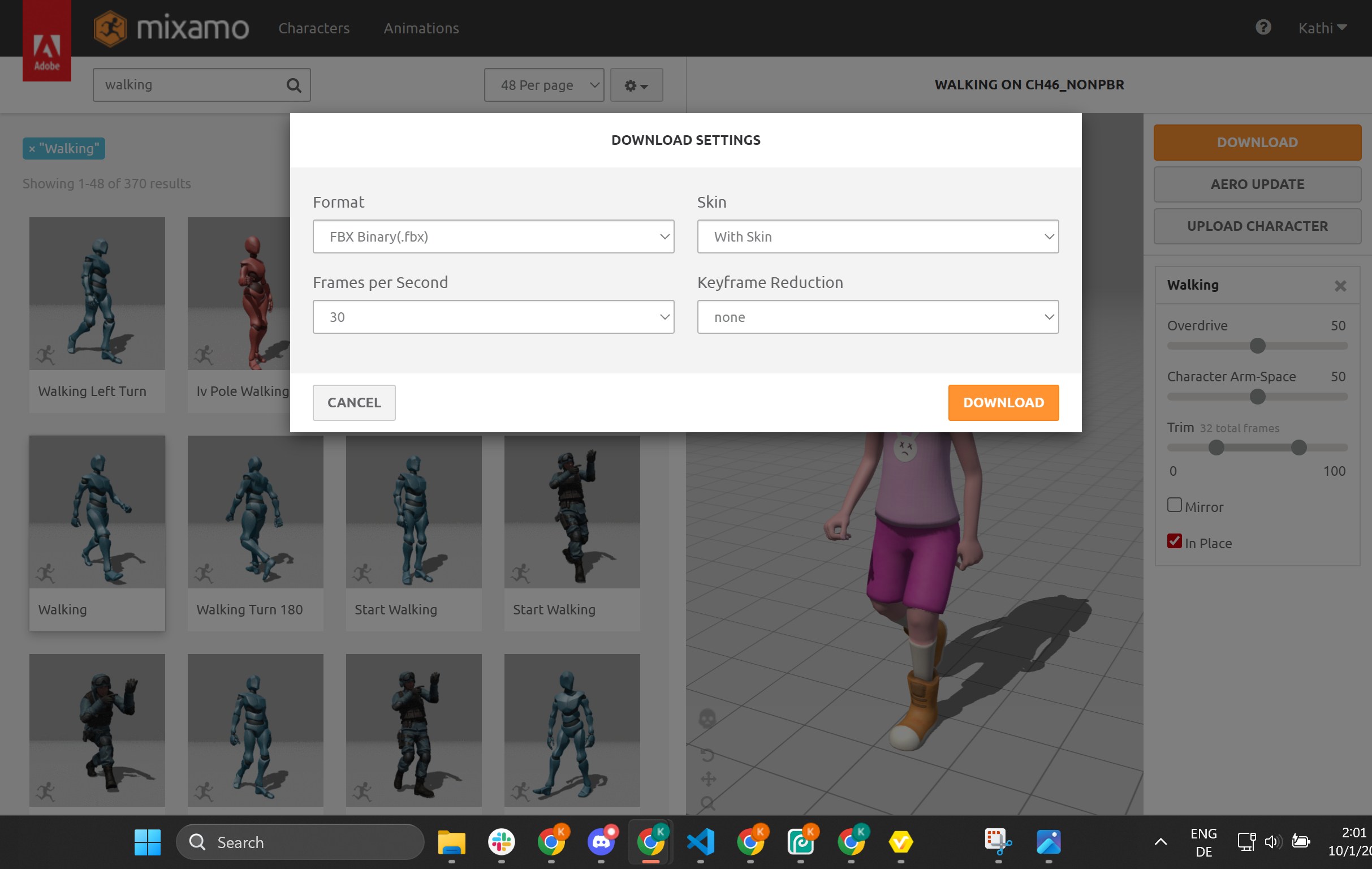
Task: Adjust the Overdrive slider
Action: 1257,346
